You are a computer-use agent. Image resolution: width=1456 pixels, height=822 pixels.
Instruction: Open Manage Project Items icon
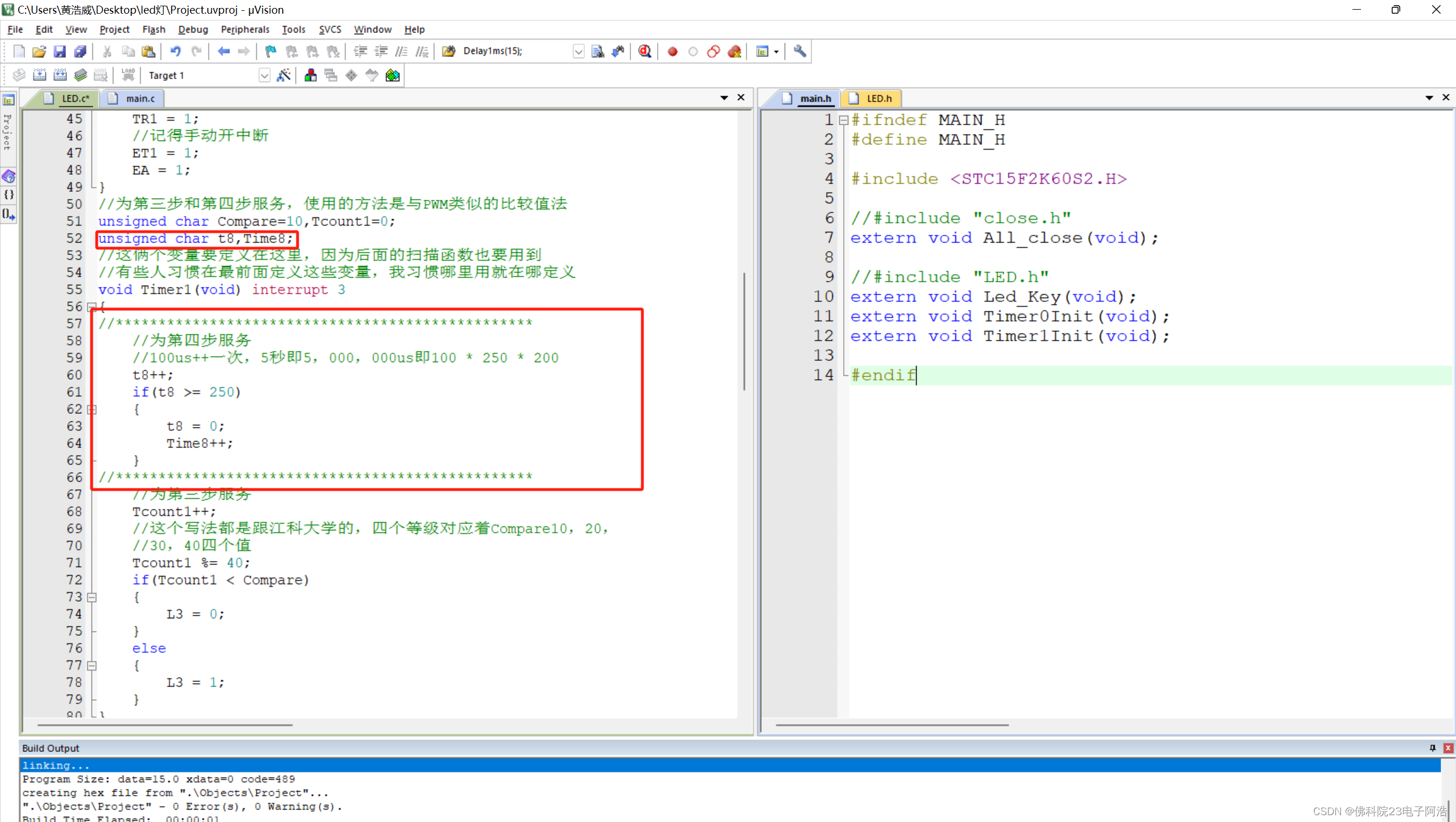[x=310, y=75]
